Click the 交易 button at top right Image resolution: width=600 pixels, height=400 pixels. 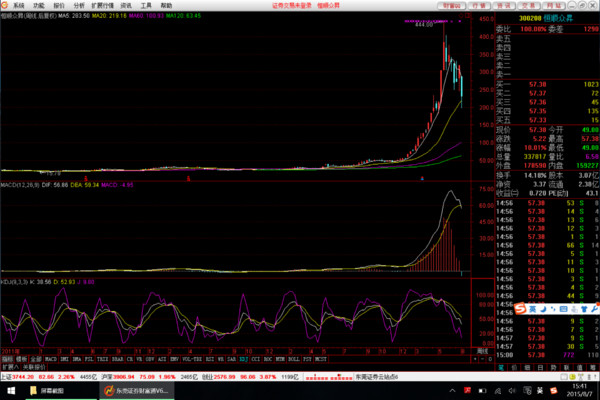528,6
